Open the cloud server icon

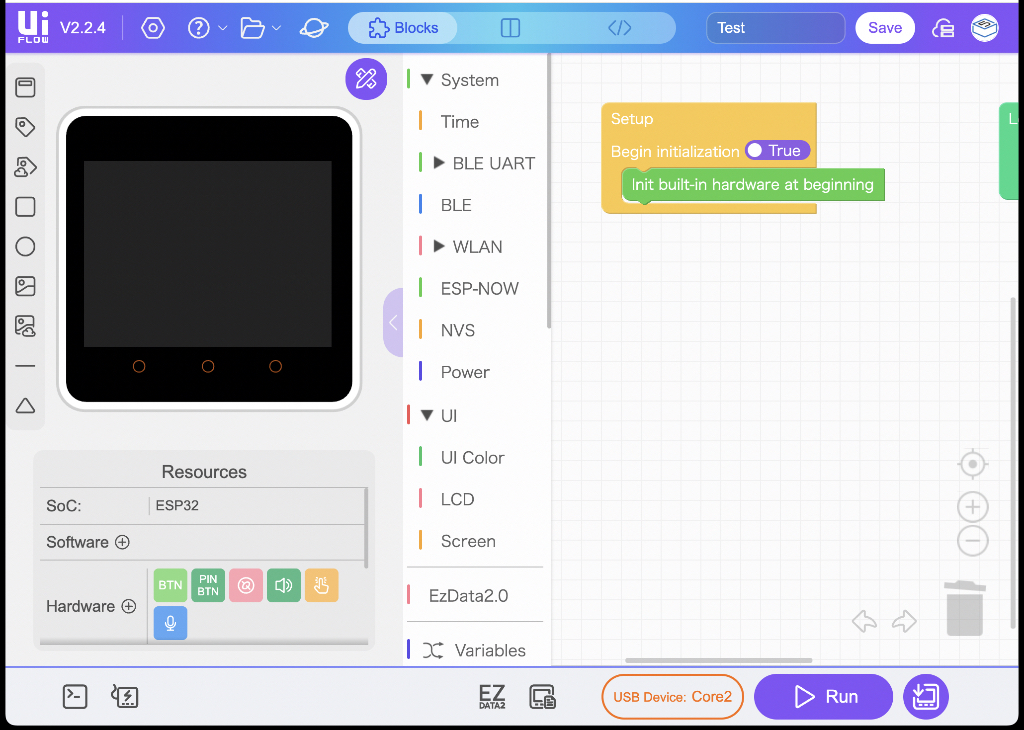click(x=943, y=28)
